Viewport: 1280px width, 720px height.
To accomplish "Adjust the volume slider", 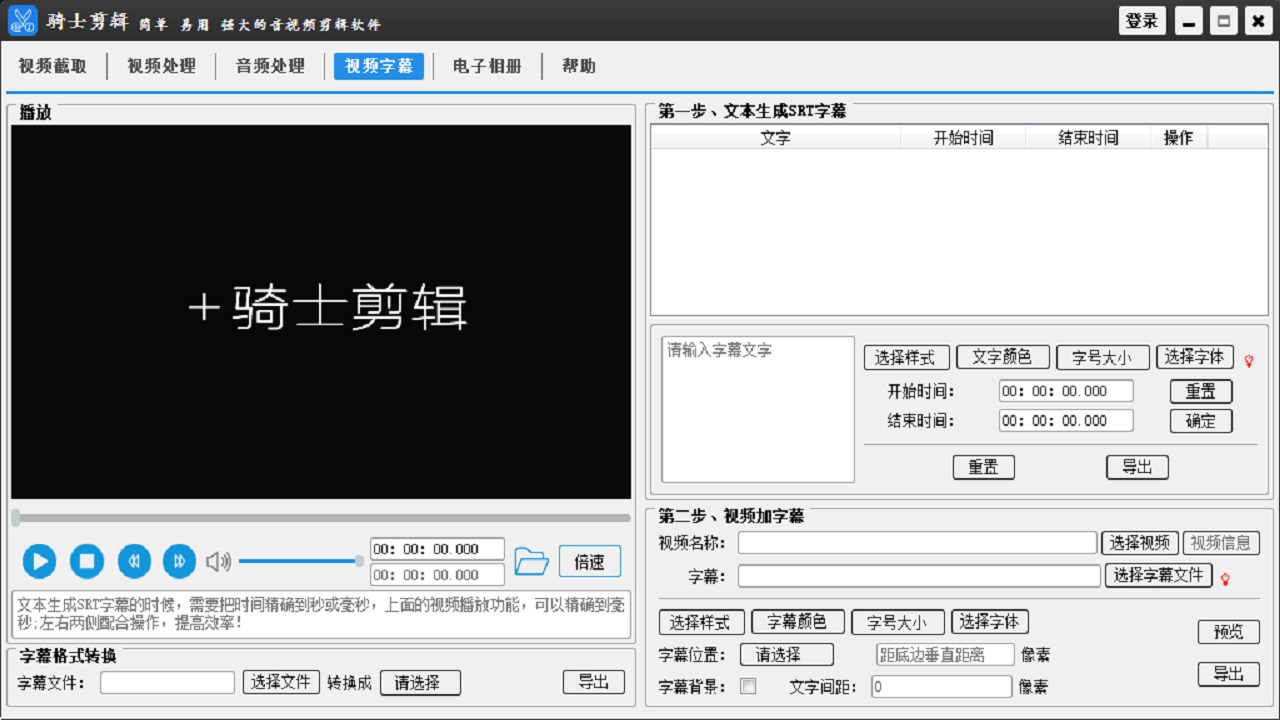I will pos(300,560).
